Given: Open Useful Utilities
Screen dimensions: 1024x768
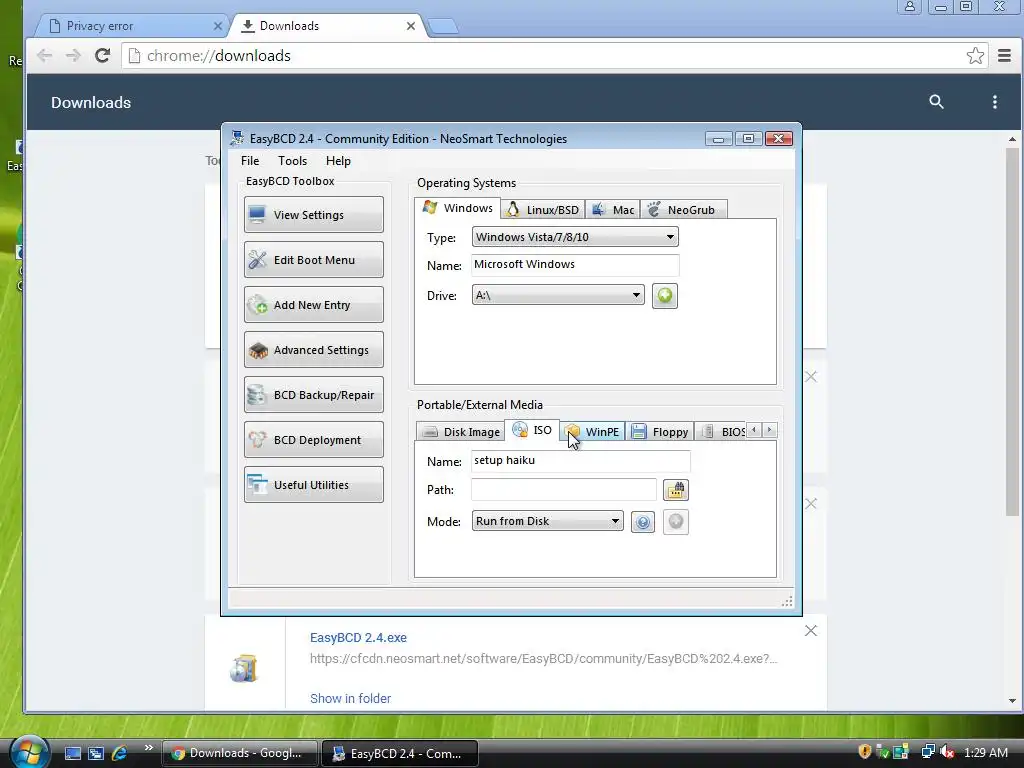Looking at the screenshot, I should (313, 485).
